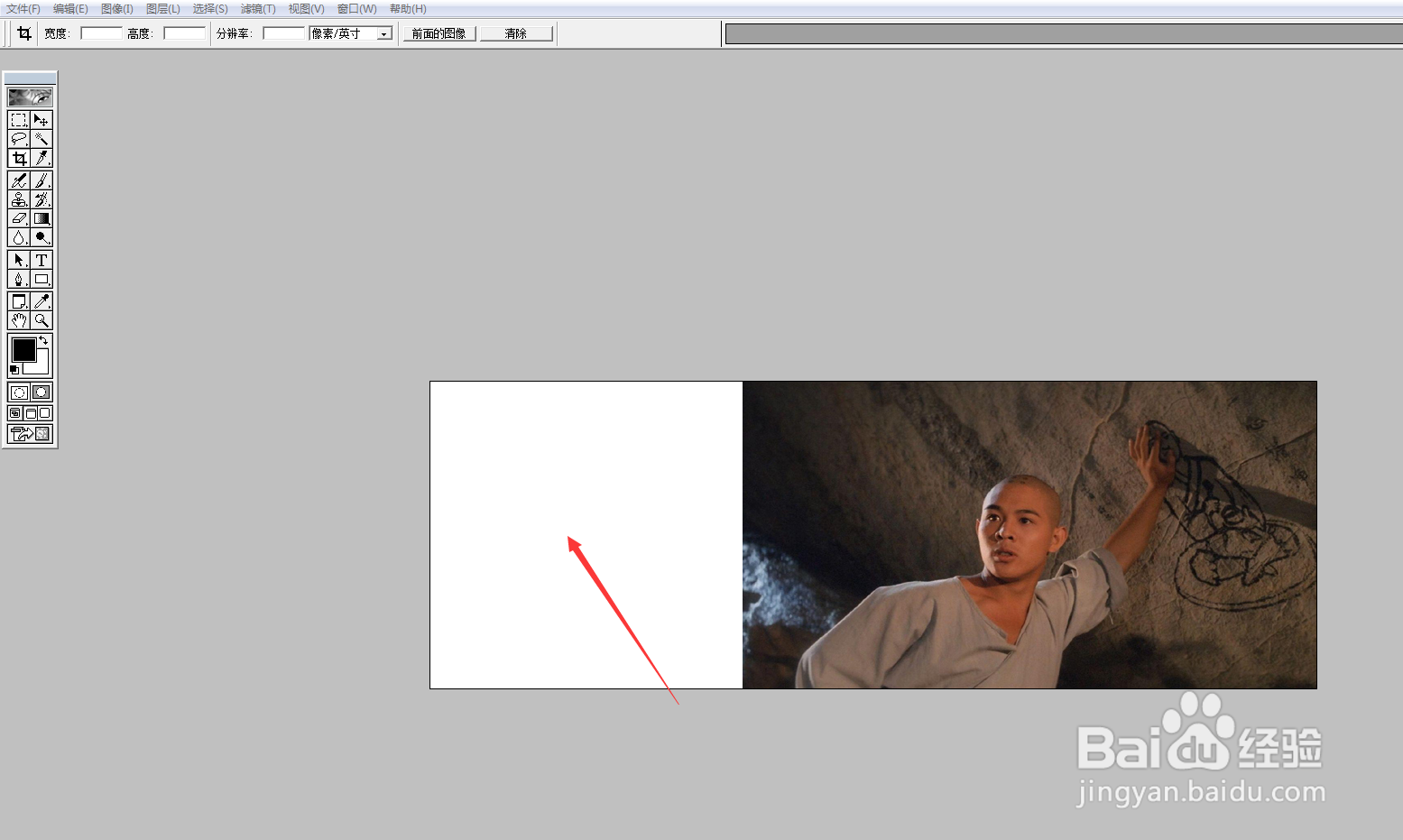Select the Slice tool
This screenshot has width=1403, height=840.
pyautogui.click(x=42, y=158)
